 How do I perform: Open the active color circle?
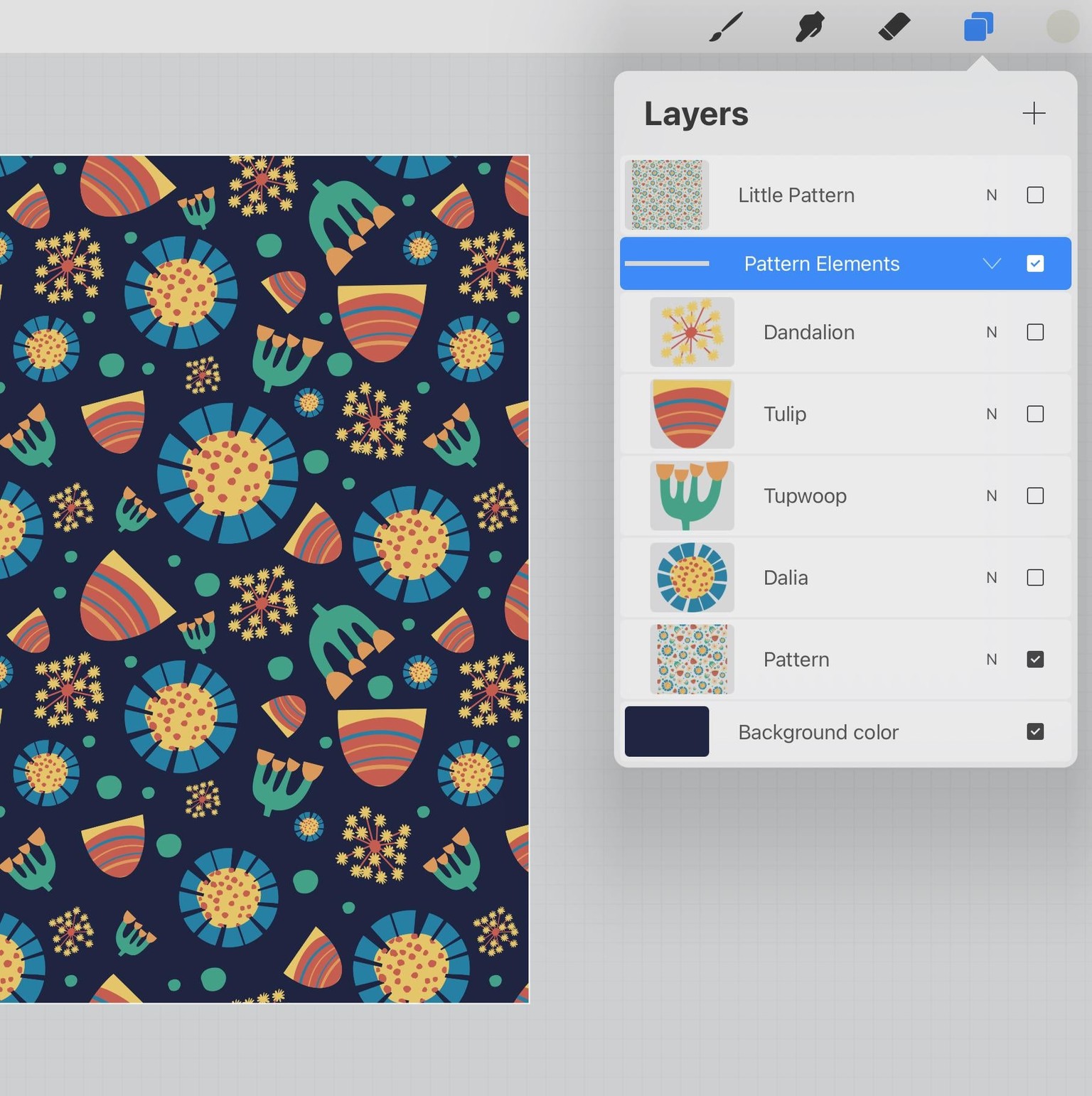[x=1062, y=27]
